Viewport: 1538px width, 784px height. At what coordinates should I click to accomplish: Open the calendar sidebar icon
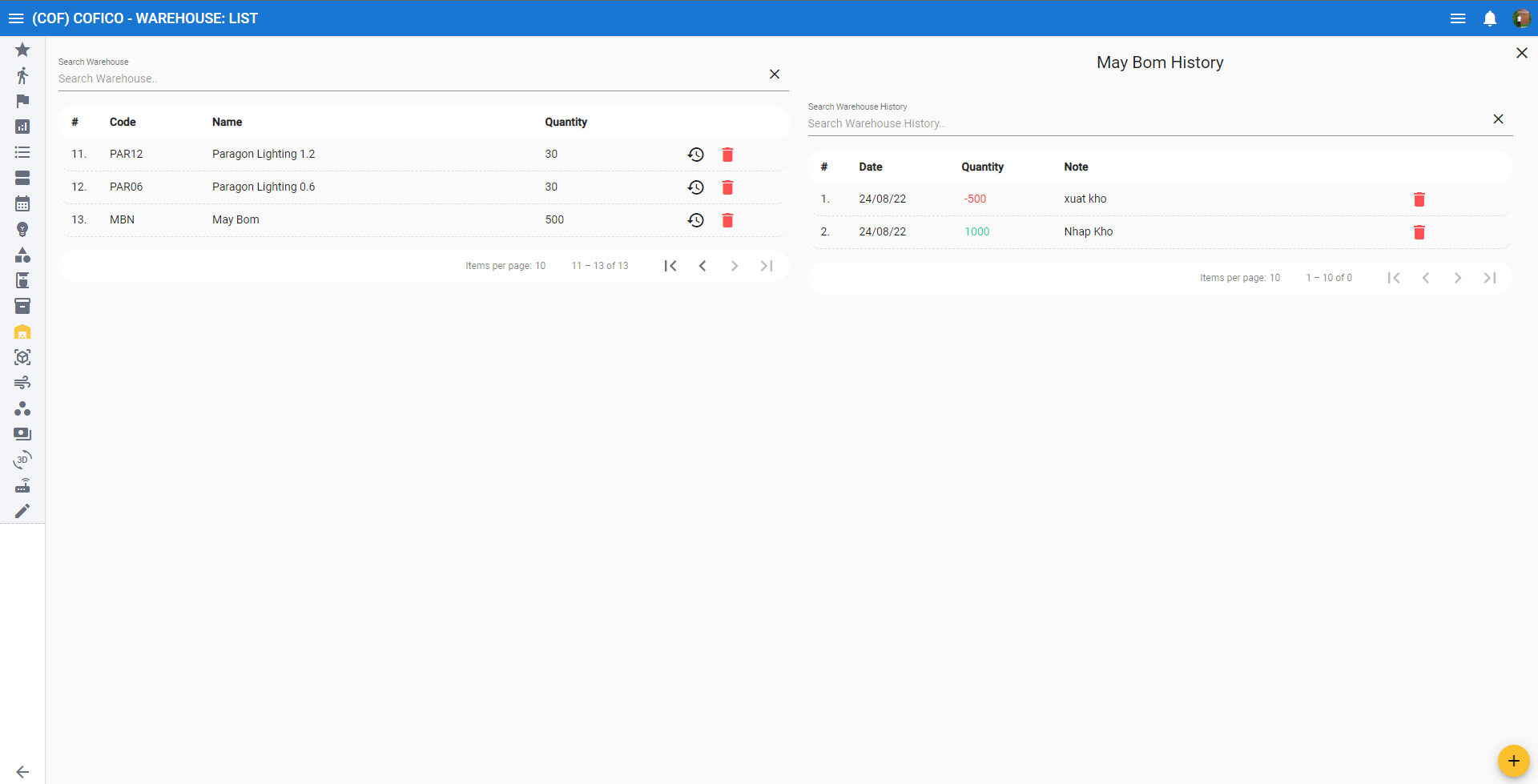tap(22, 203)
